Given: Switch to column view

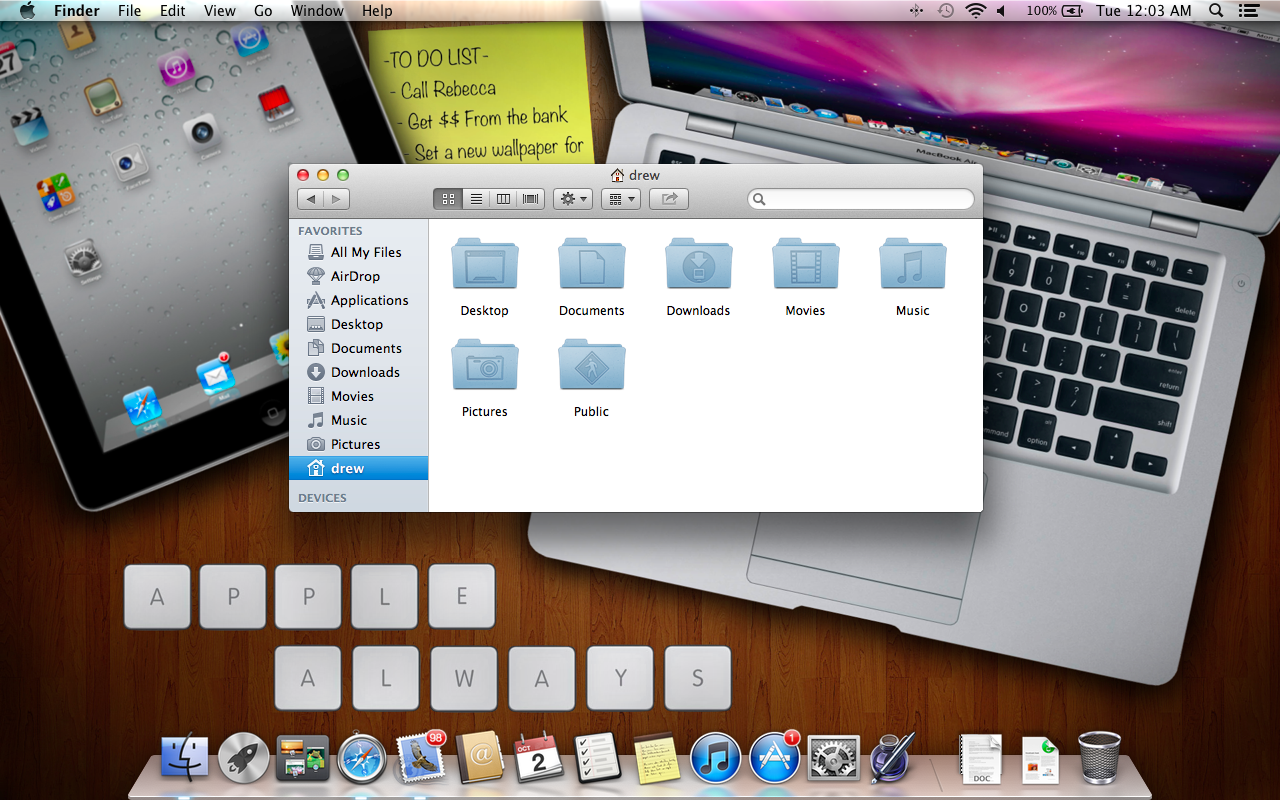Looking at the screenshot, I should [503, 199].
